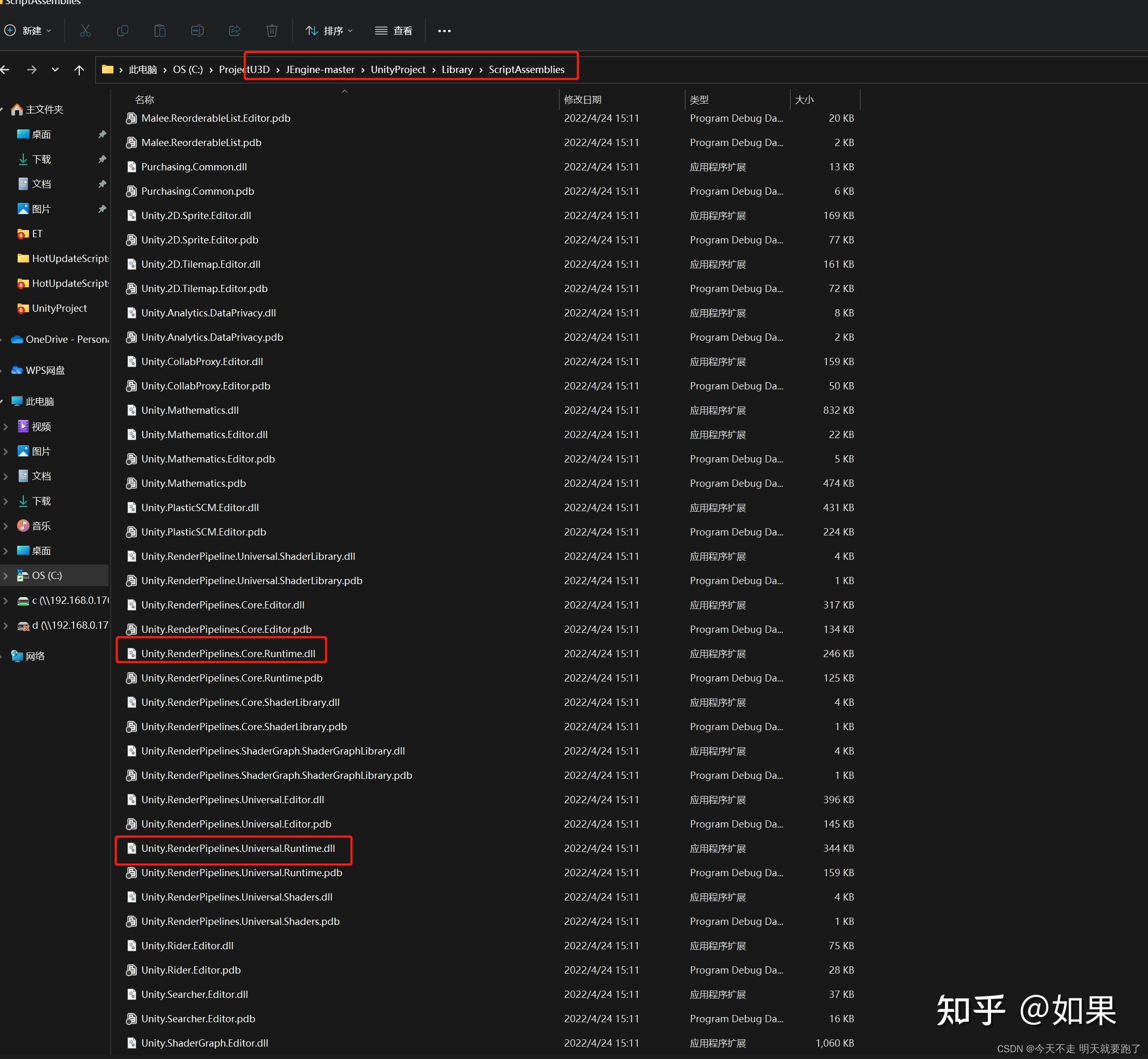Click UnityProject breadcrumb in address bar
The height and width of the screenshot is (1059, 1148).
click(x=398, y=69)
